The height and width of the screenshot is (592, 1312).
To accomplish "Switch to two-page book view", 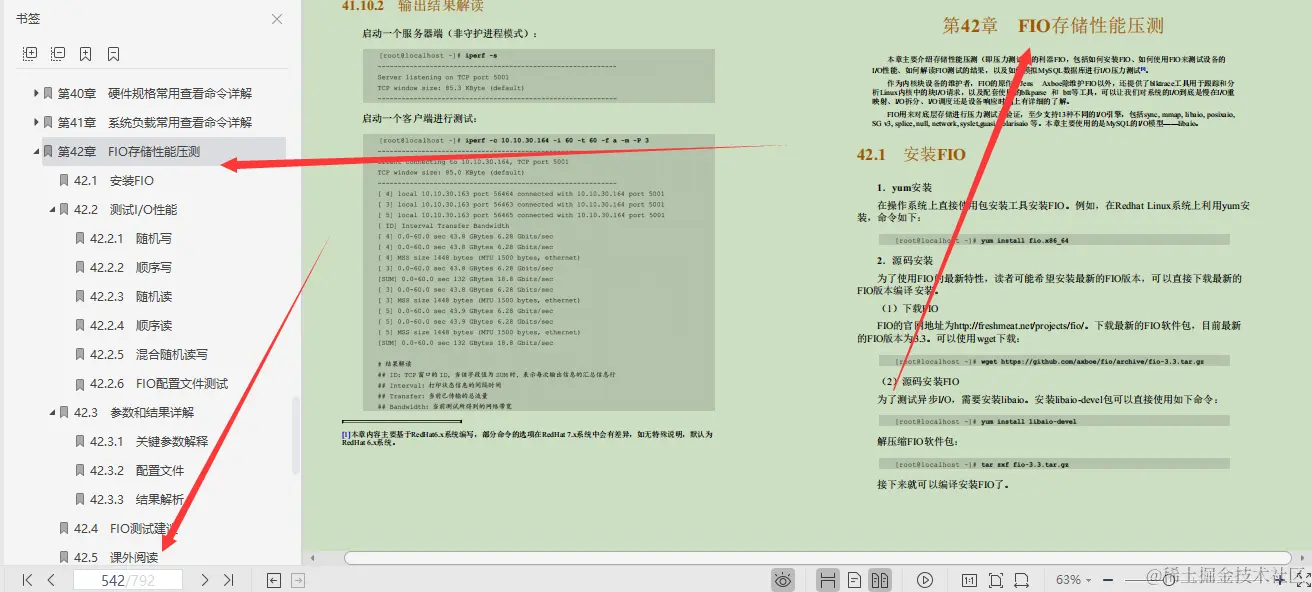I will click(x=879, y=579).
